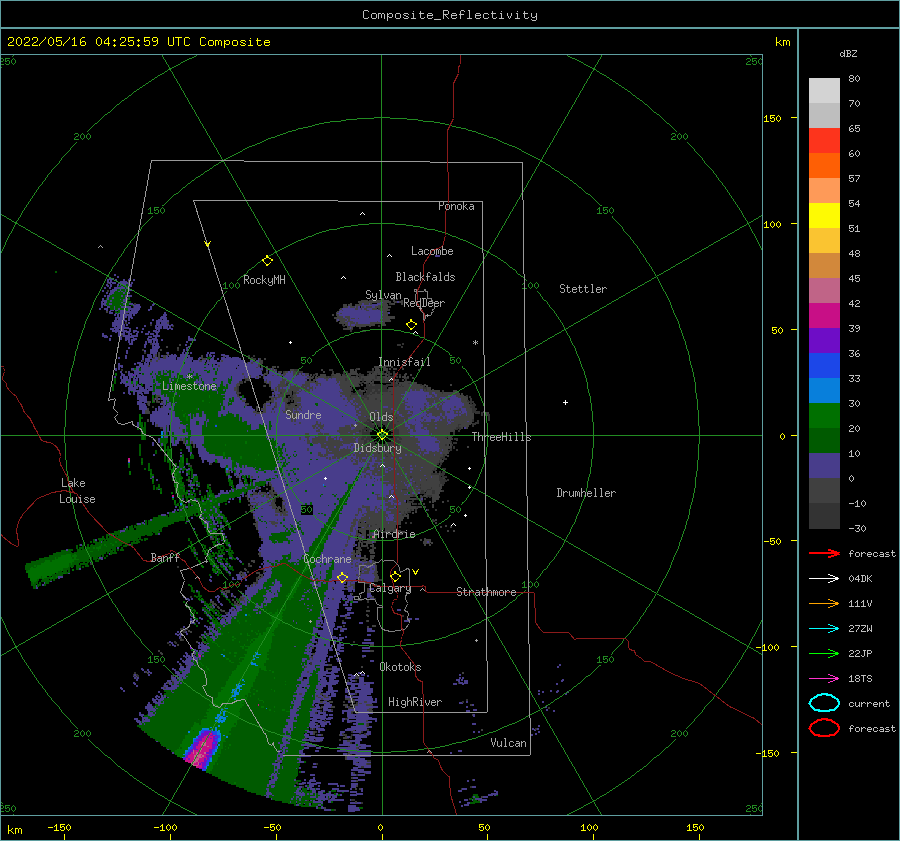The image size is (900, 841).
Task: Select the slate purple 0-10 dBZ swatch
Action: pos(824,466)
